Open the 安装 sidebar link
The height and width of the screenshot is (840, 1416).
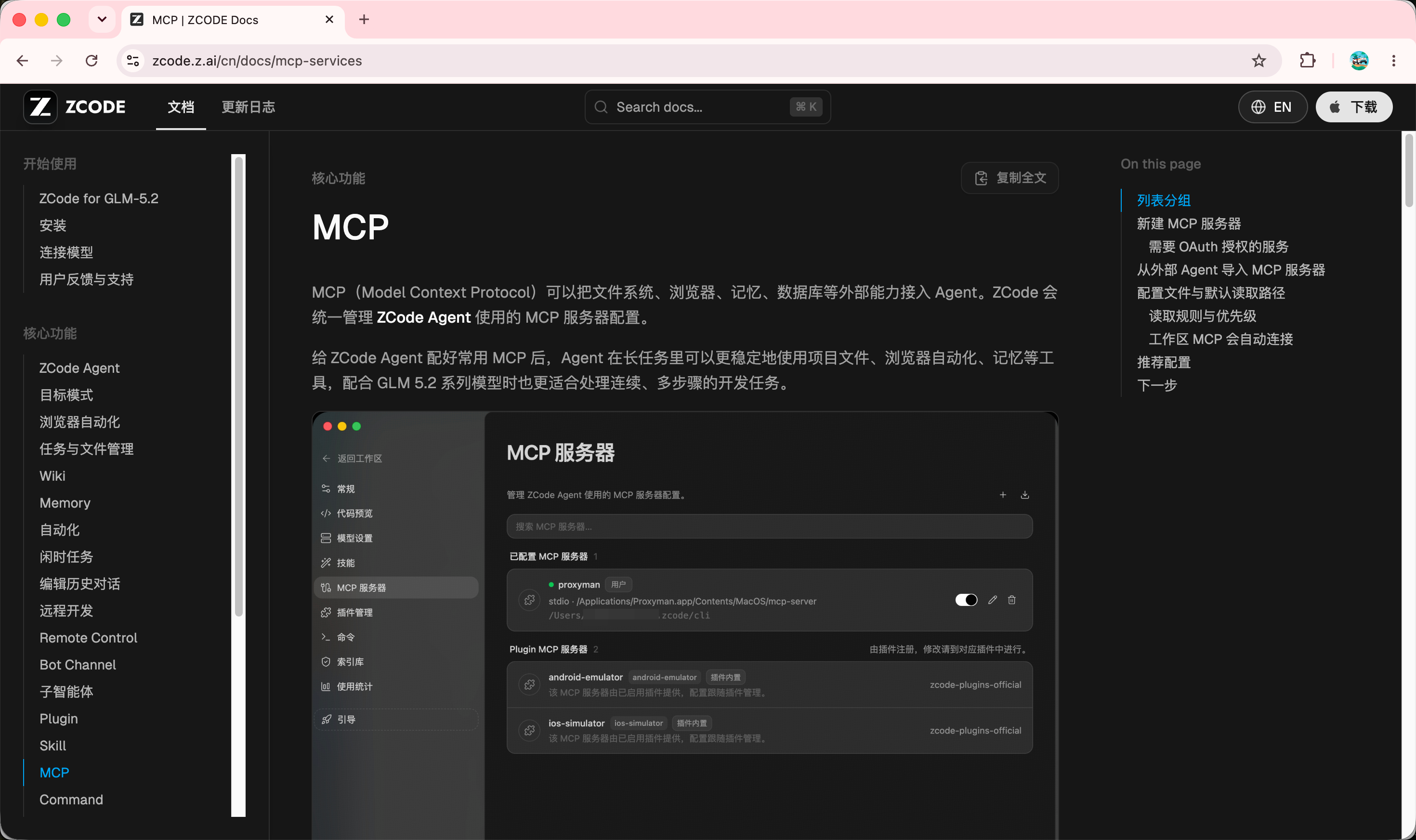click(x=53, y=225)
